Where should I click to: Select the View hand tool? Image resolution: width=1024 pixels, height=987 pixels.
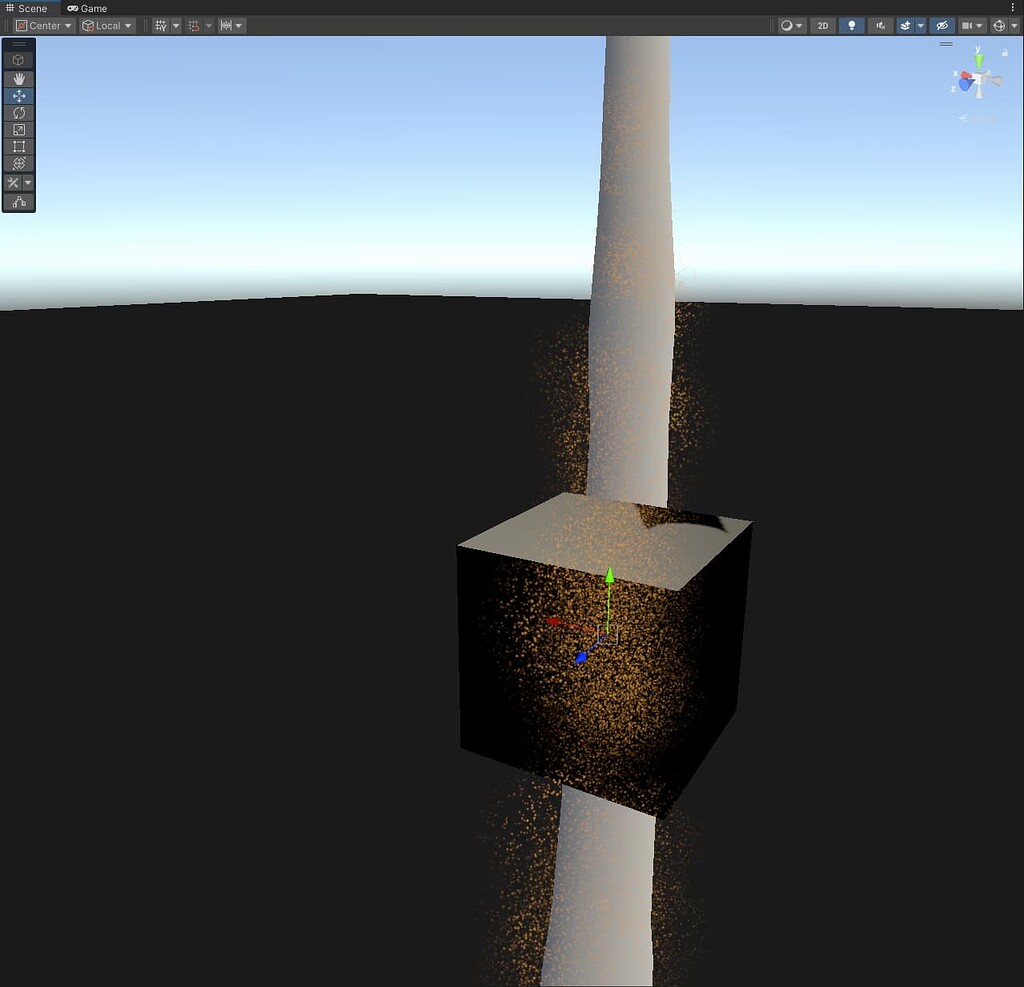click(x=18, y=78)
